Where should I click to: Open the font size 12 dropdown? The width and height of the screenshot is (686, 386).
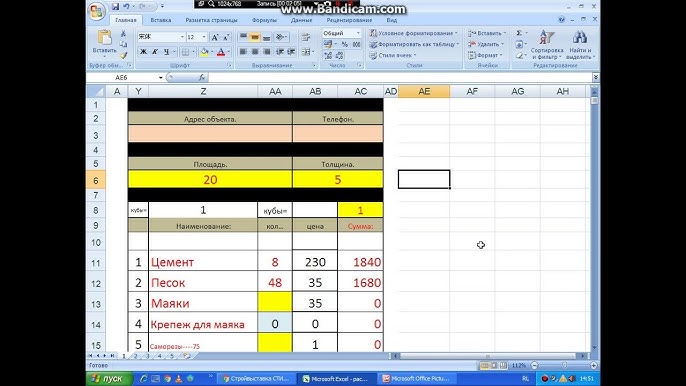203,38
